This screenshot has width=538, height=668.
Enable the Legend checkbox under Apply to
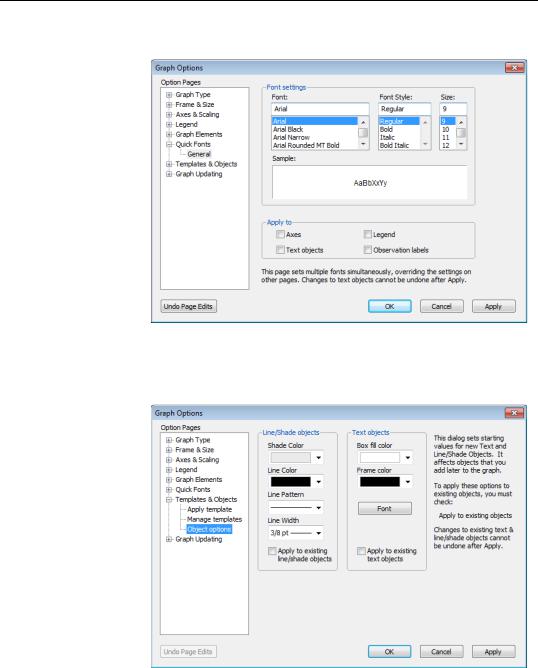click(x=367, y=234)
